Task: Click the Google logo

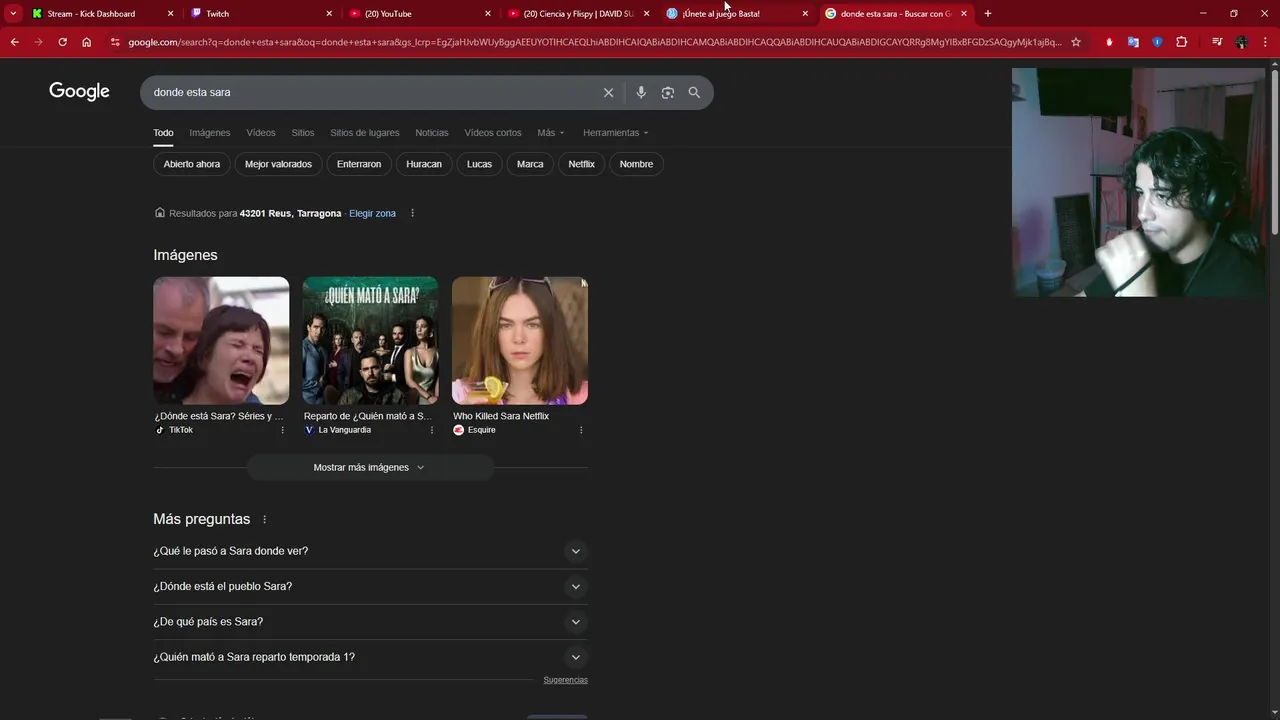Action: (x=79, y=91)
